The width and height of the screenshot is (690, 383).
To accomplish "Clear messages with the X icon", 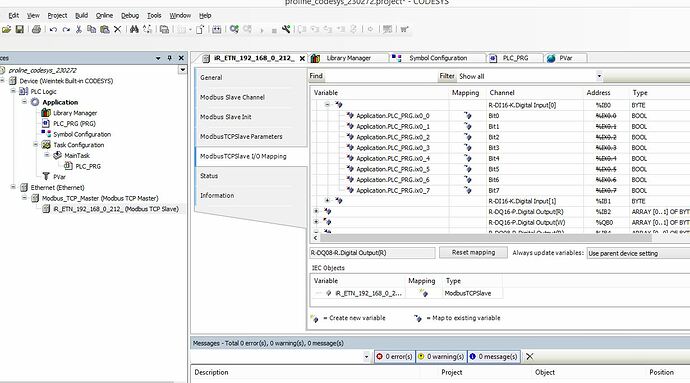I will pyautogui.click(x=530, y=357).
